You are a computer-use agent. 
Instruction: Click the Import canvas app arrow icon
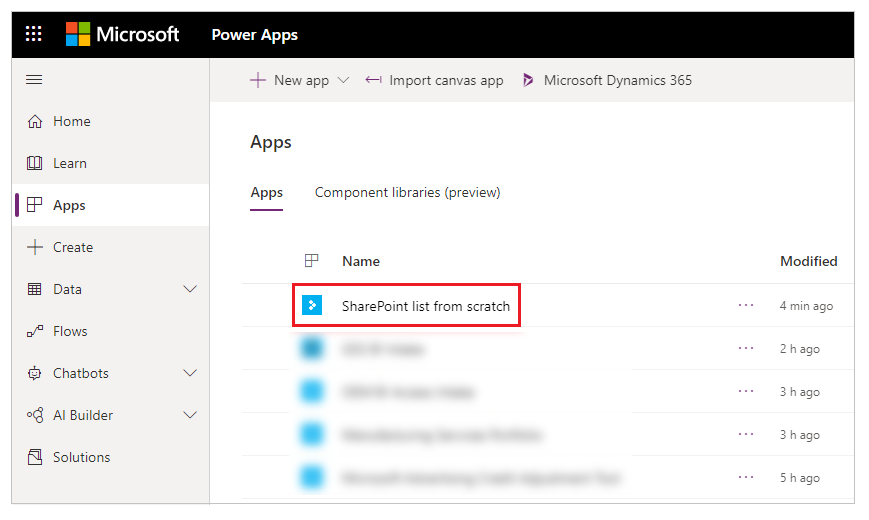pyautogui.click(x=374, y=80)
